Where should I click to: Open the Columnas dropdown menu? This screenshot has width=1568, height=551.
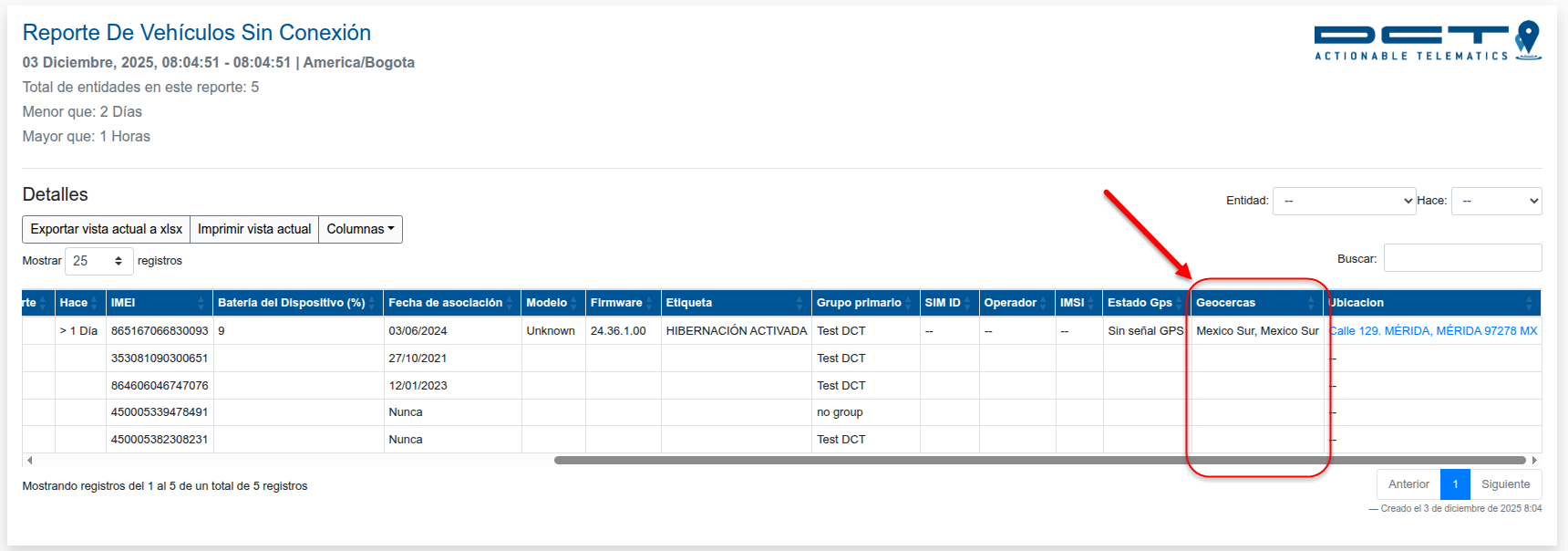(x=360, y=229)
